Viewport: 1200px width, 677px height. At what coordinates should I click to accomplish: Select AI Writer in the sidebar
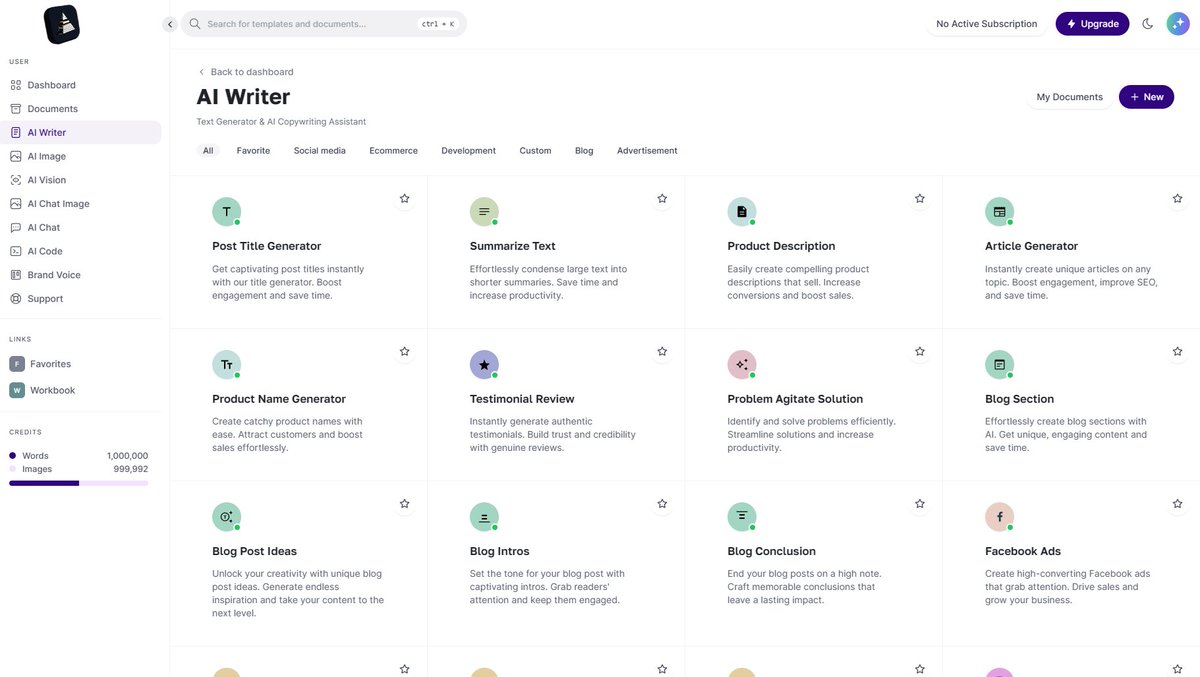pyautogui.click(x=82, y=132)
